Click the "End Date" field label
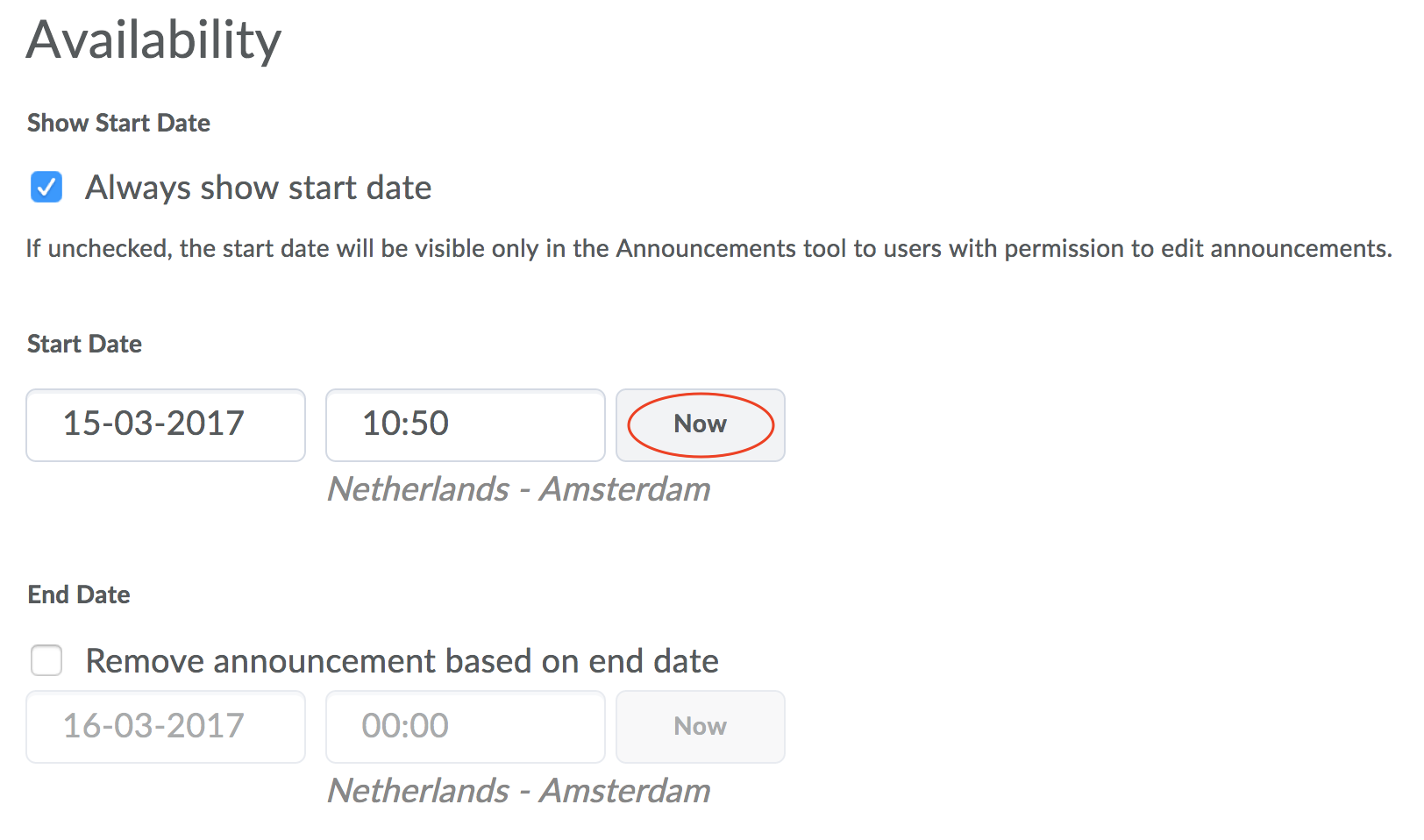 click(x=79, y=594)
